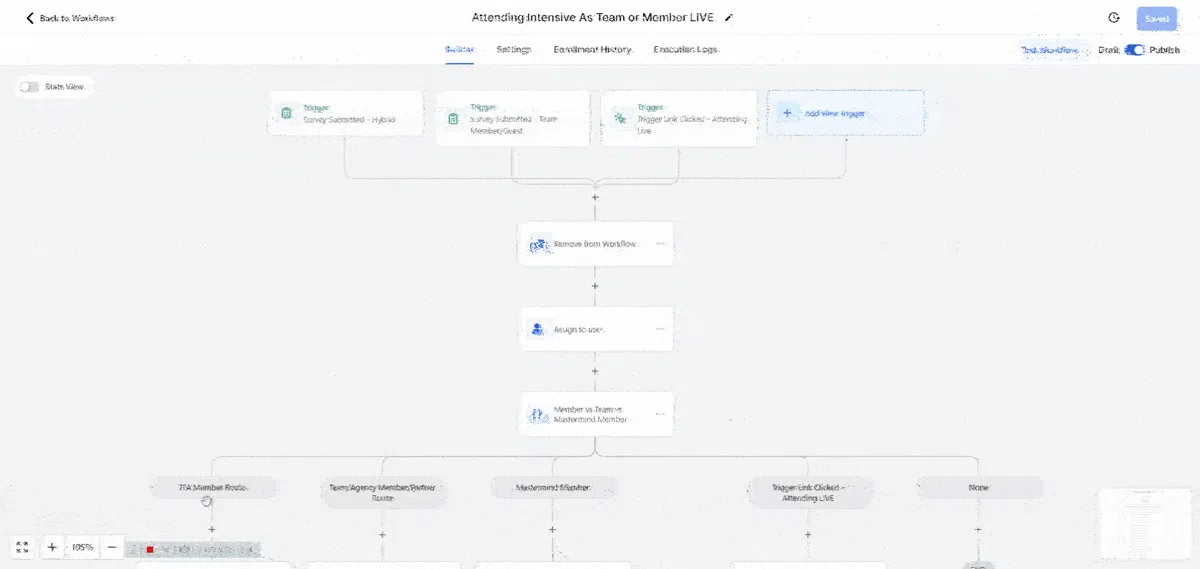Toggle Draft/Publish switch
Viewport: 1200px width, 569px height.
tap(1135, 50)
